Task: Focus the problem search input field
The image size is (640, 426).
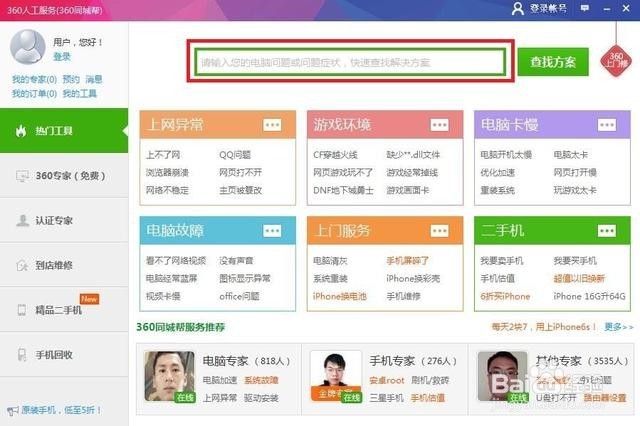Action: [350, 62]
